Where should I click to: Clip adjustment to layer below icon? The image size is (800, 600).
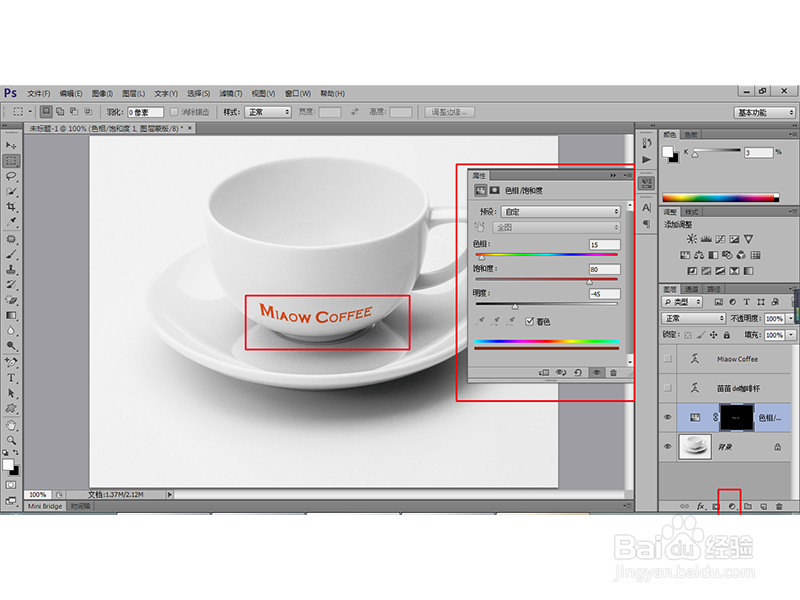[544, 372]
